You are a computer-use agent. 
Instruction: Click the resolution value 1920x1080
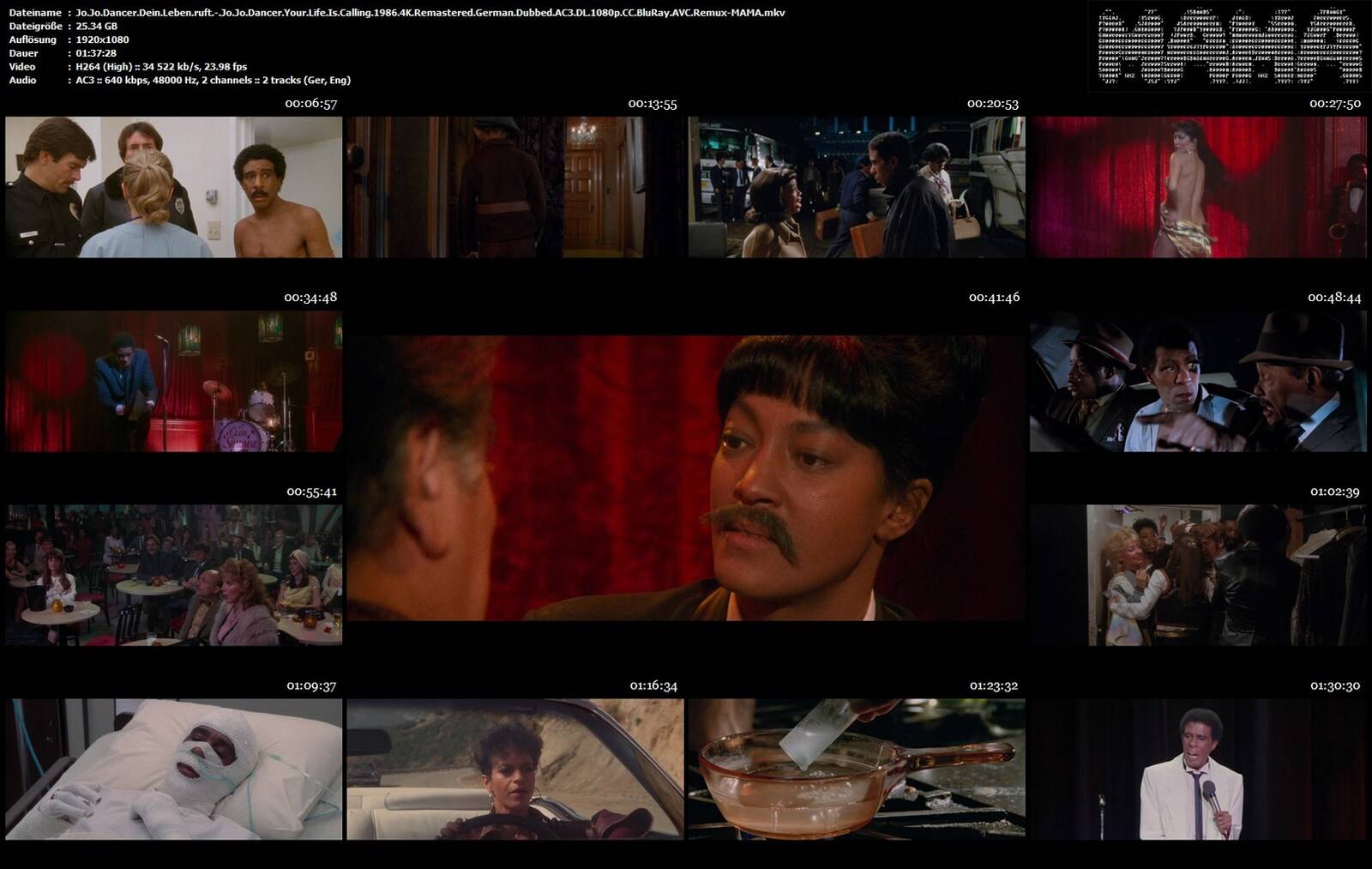[x=102, y=39]
